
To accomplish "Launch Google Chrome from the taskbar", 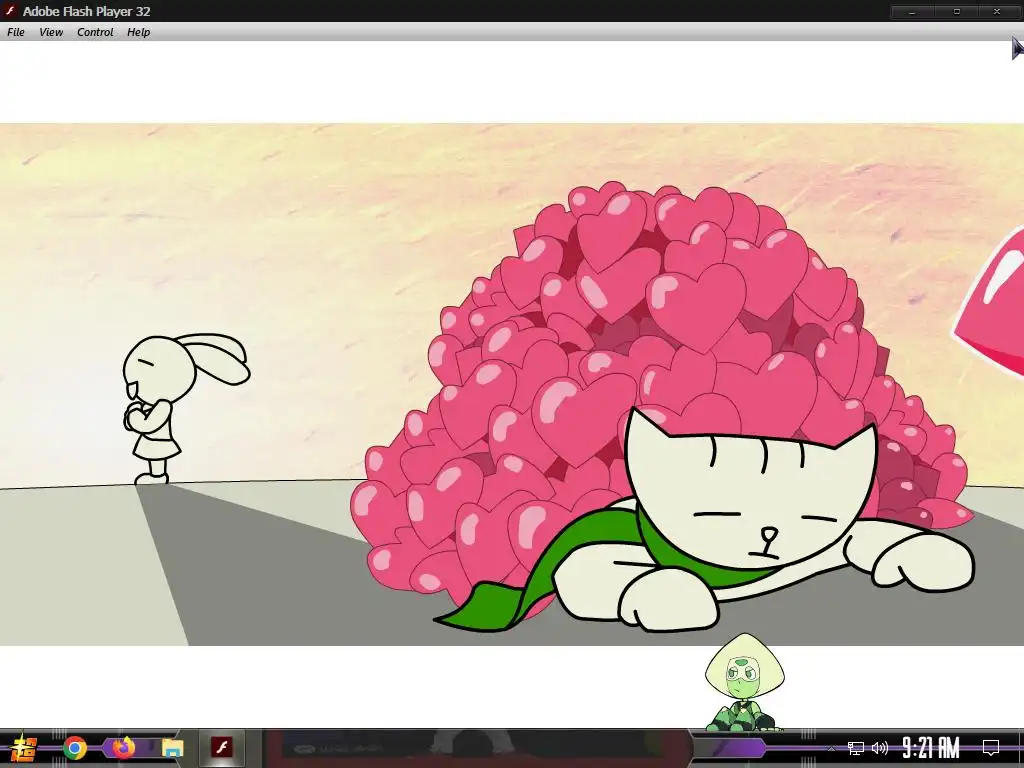I will click(x=75, y=748).
